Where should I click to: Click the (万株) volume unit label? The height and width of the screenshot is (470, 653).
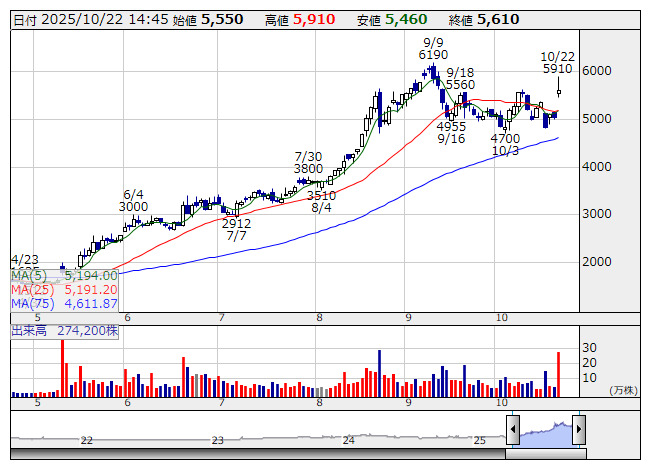pos(623,390)
